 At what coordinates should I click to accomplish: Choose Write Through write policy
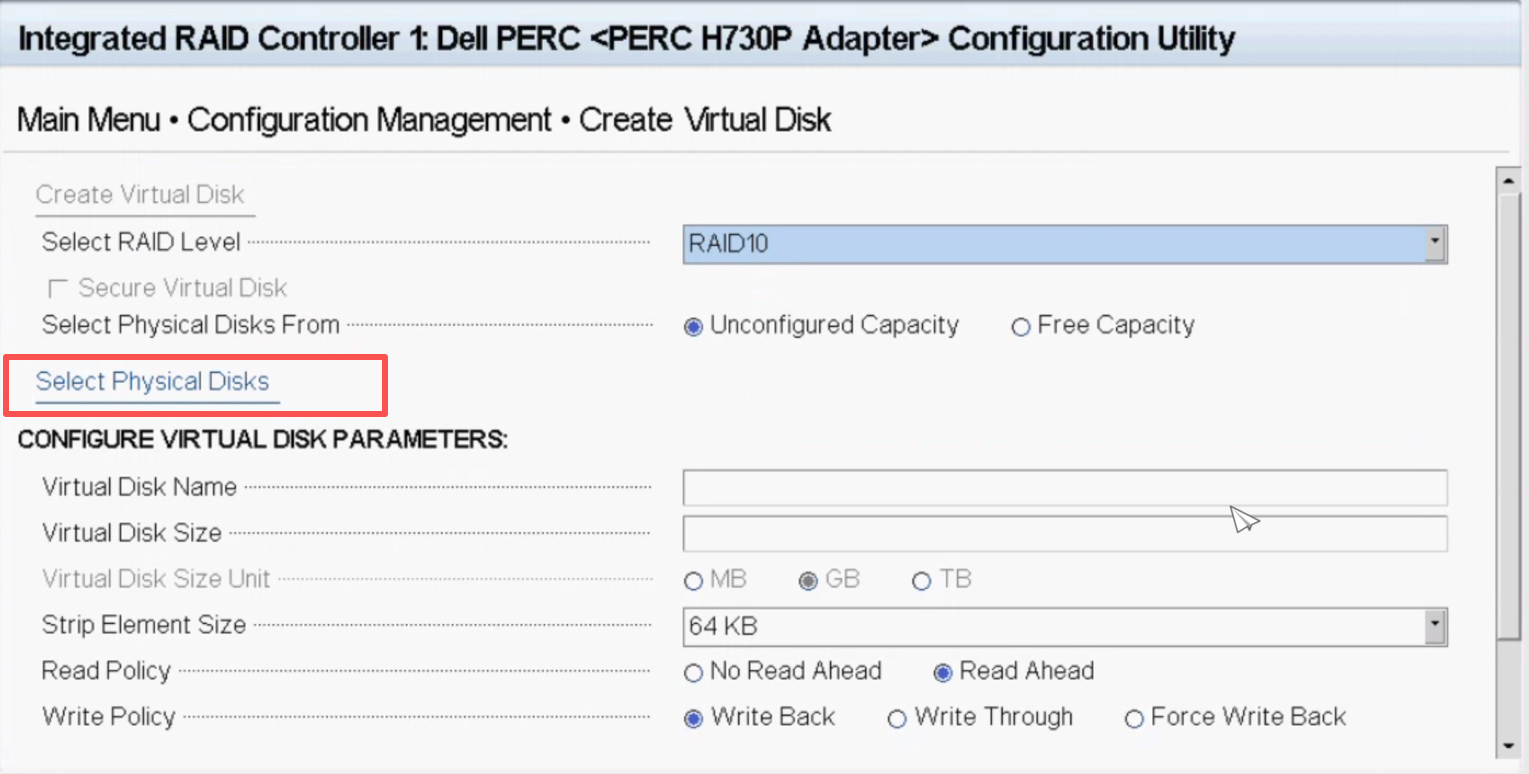[x=897, y=719]
